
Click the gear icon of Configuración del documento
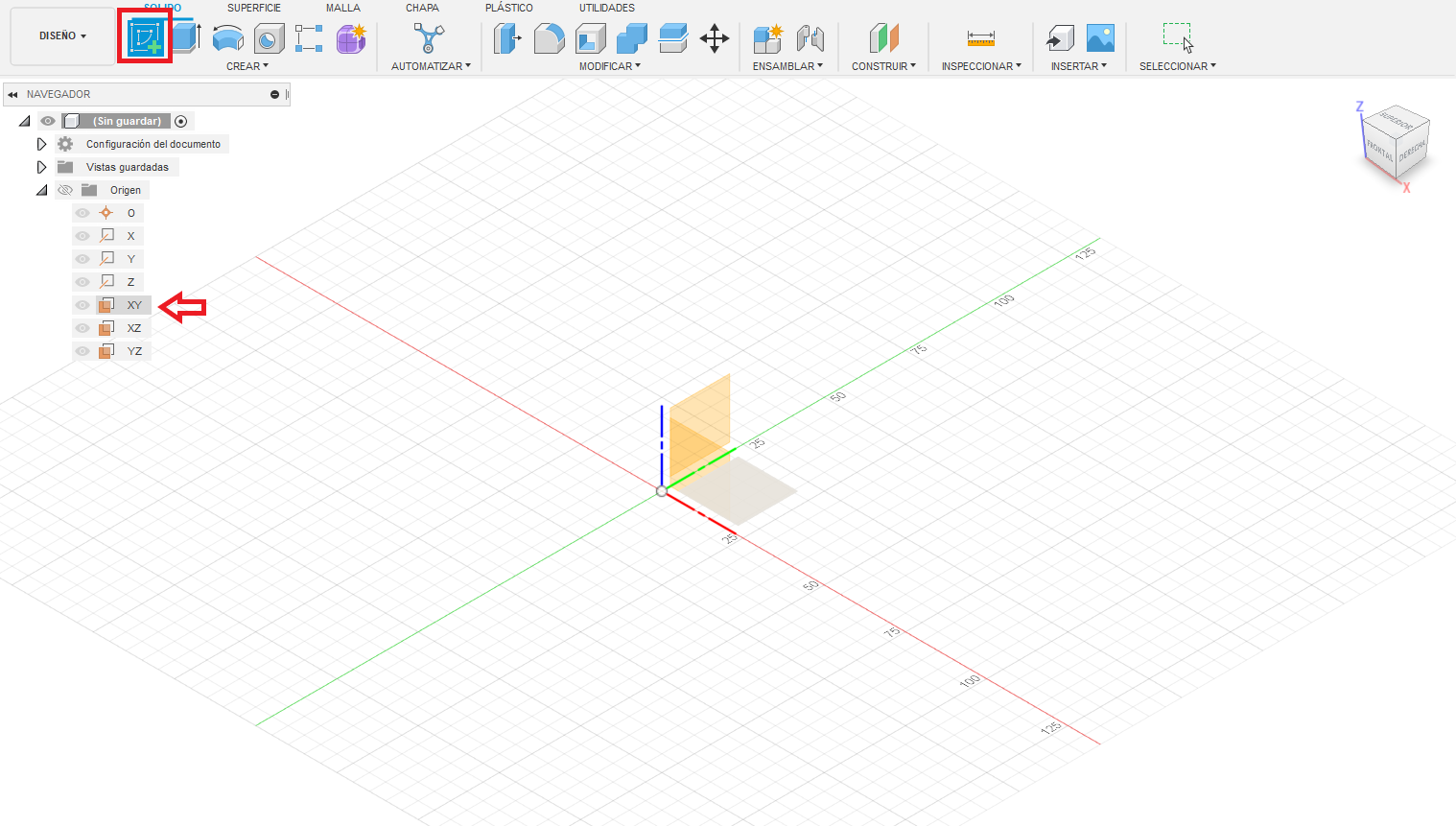coord(65,144)
